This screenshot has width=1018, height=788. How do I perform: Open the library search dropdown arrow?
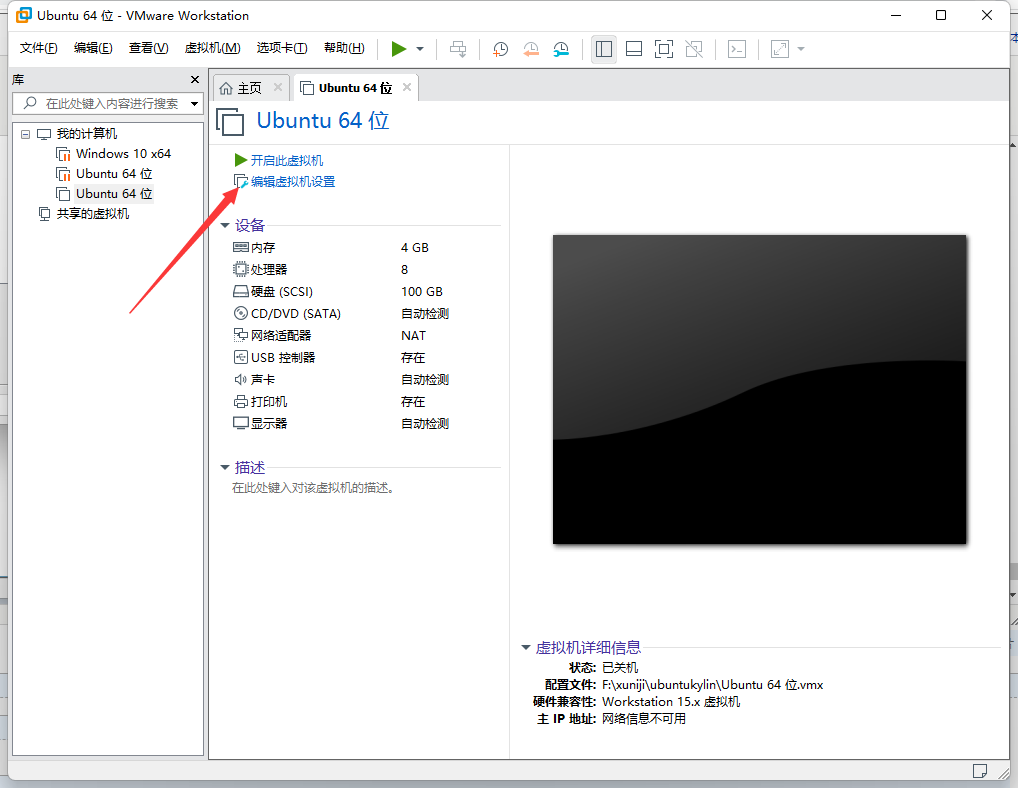(194, 104)
